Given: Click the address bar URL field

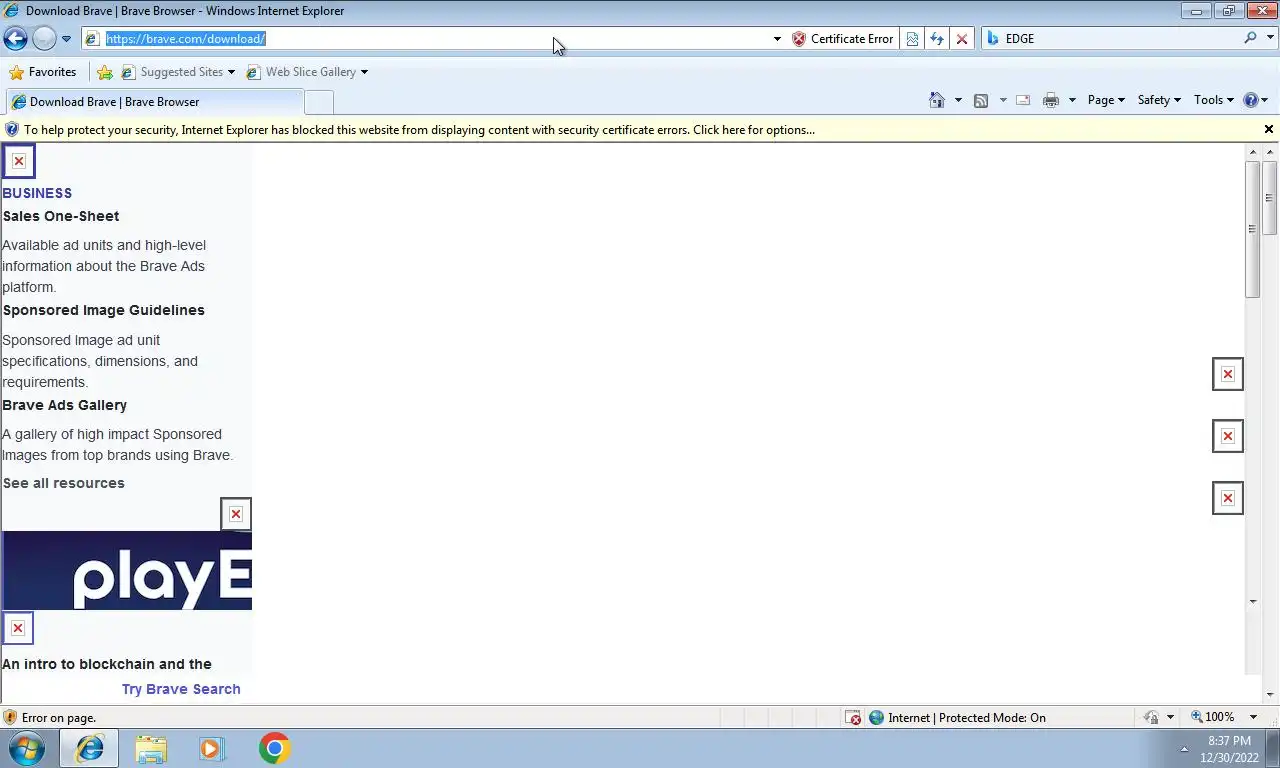Looking at the screenshot, I should (427, 39).
